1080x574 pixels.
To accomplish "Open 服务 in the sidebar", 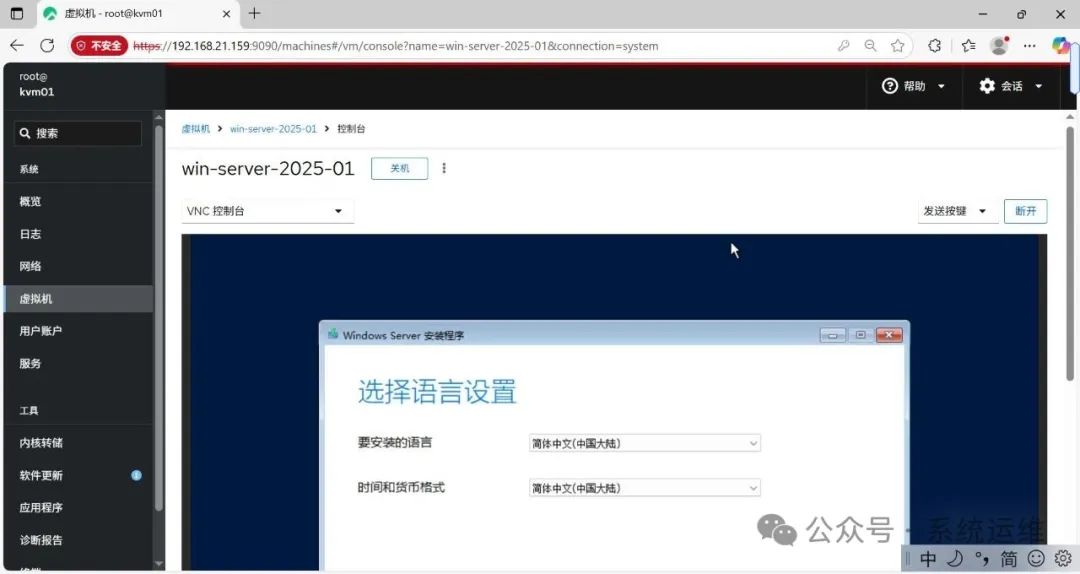I will (x=78, y=364).
